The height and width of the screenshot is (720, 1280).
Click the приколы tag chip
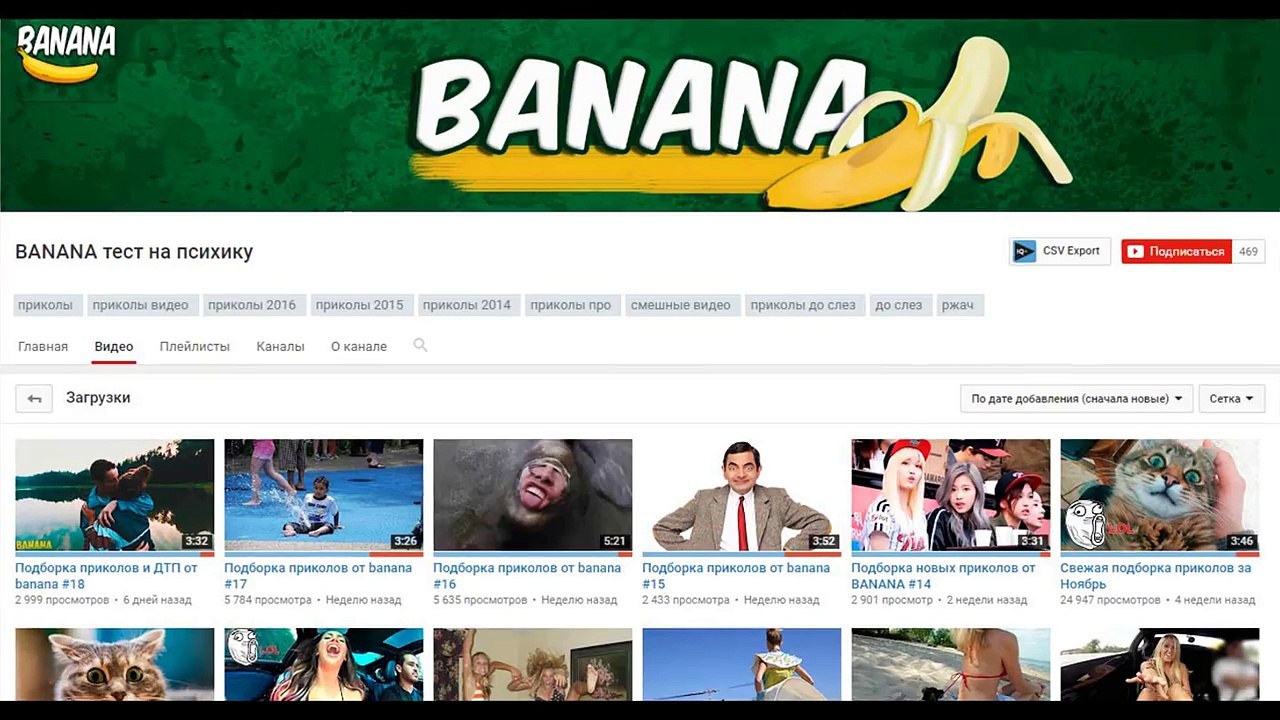46,305
